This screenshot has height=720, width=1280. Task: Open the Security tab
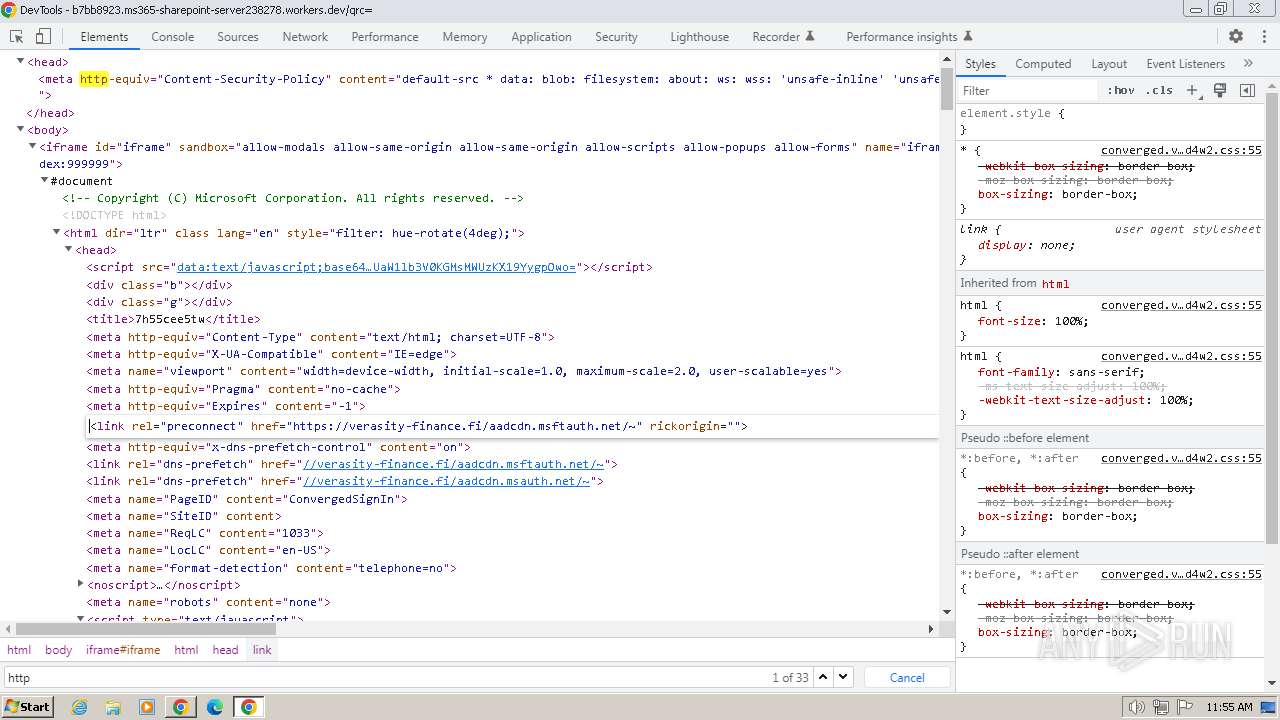(x=616, y=37)
